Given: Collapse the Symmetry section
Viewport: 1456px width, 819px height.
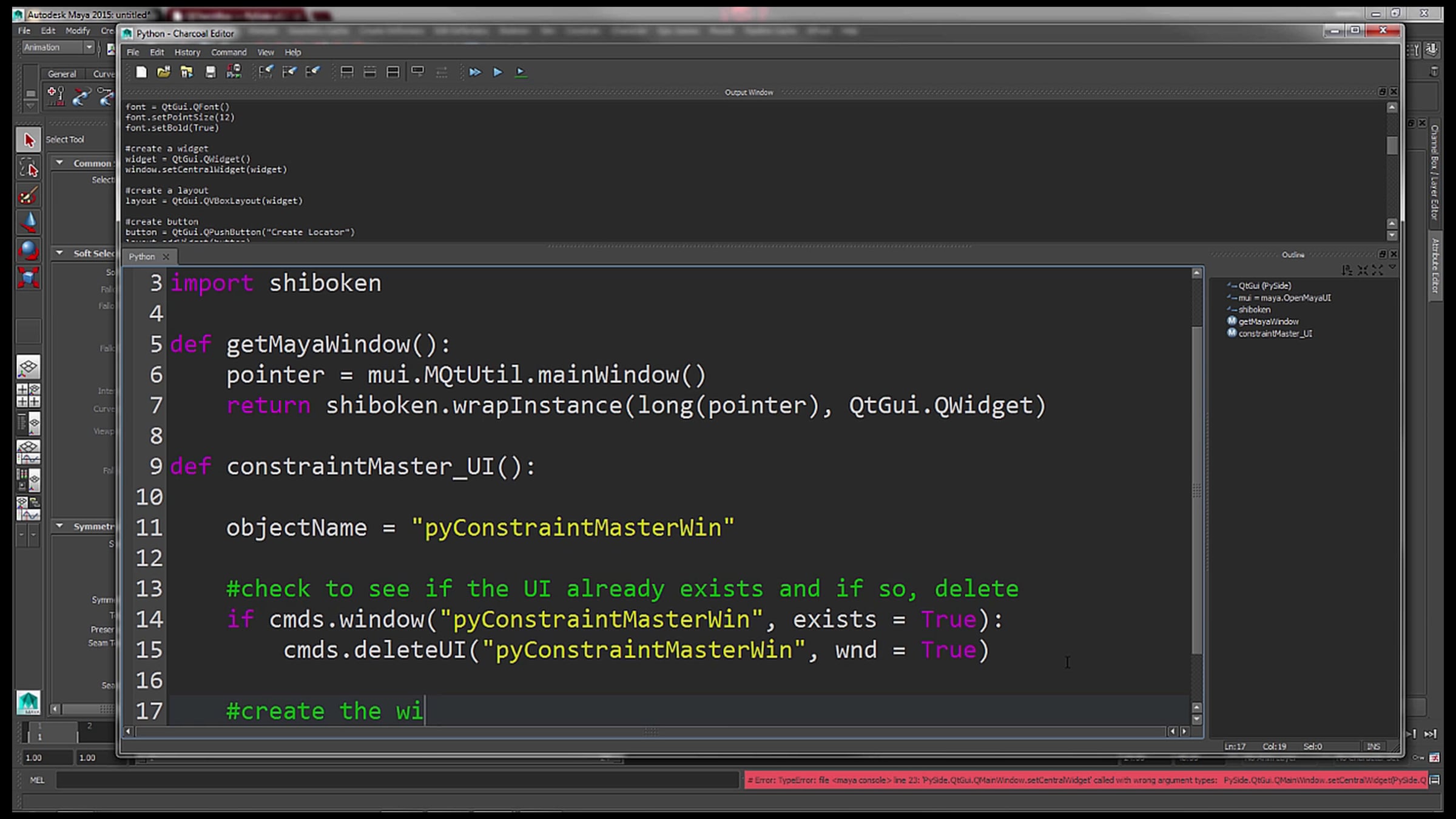Looking at the screenshot, I should pyautogui.click(x=59, y=526).
